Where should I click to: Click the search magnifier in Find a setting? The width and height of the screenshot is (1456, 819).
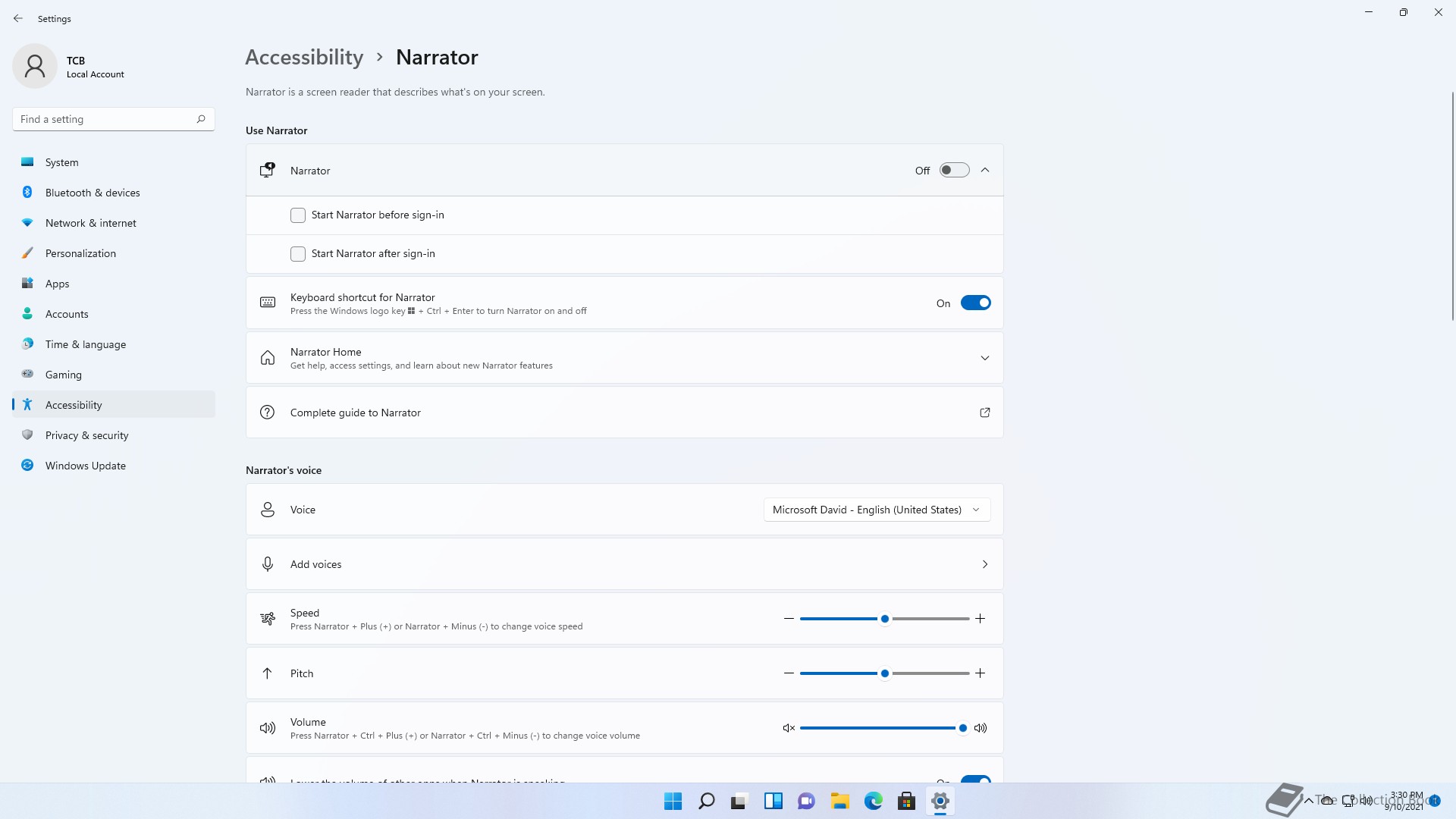[201, 119]
